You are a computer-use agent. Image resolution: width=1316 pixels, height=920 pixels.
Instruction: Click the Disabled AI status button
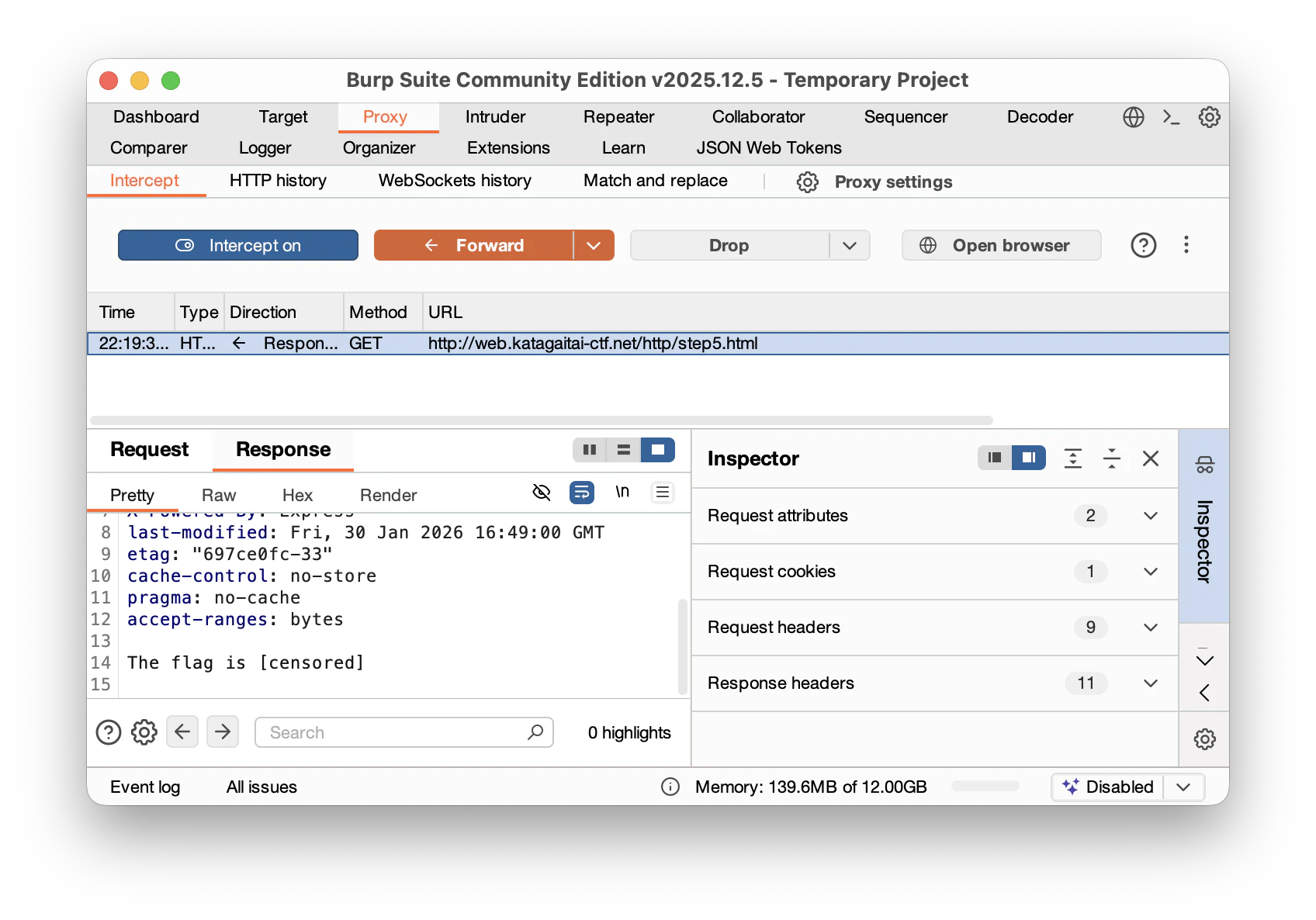[1108, 787]
